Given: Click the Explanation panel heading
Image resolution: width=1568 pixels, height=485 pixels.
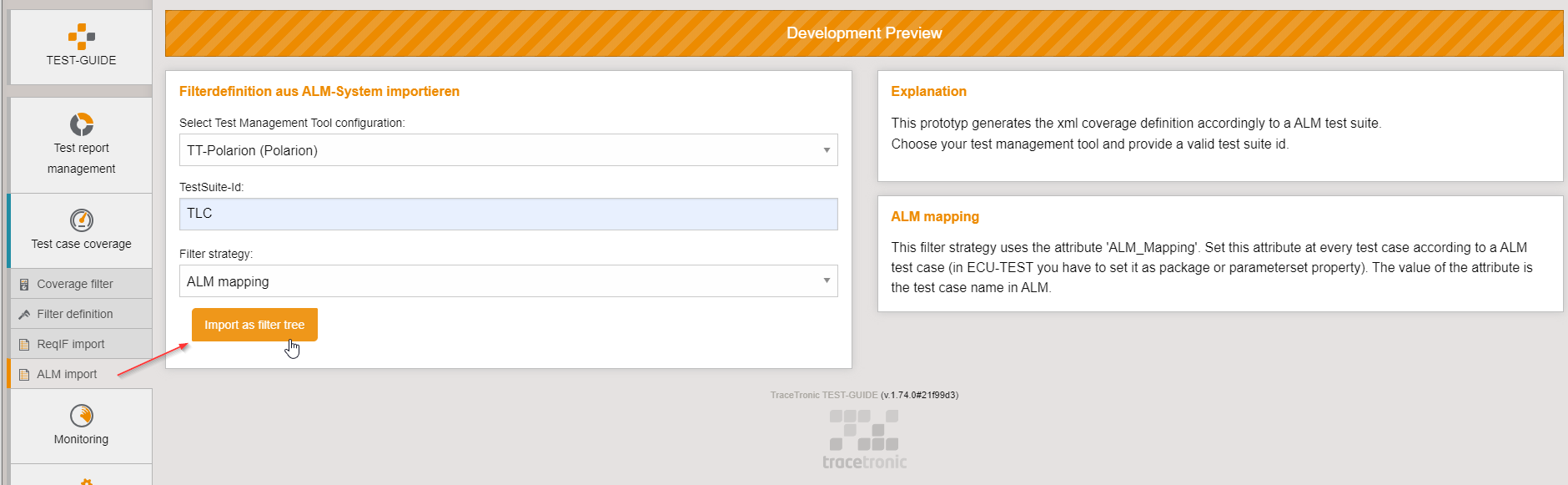Looking at the screenshot, I should [x=928, y=92].
